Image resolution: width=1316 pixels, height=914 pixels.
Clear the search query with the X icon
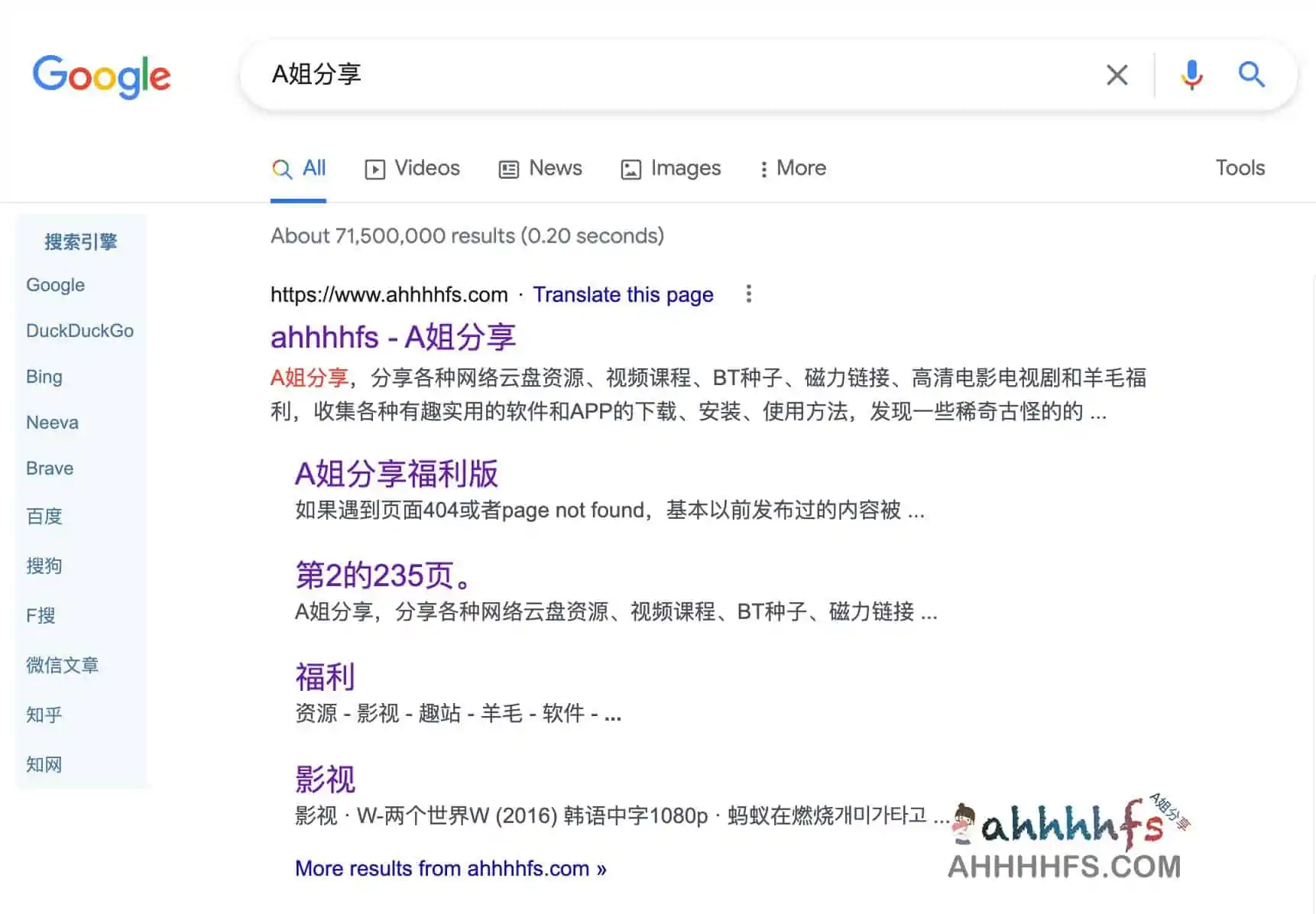(1117, 74)
